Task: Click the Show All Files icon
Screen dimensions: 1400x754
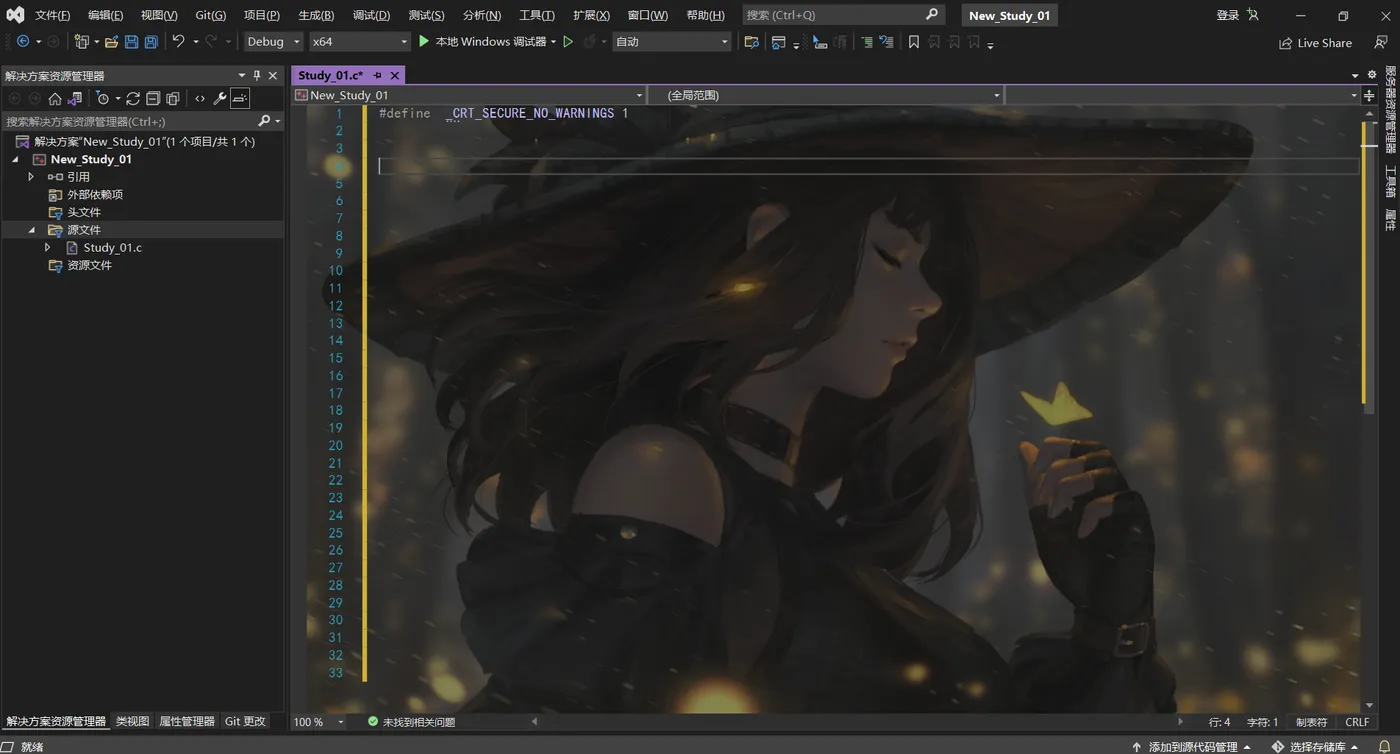Action: (x=173, y=98)
